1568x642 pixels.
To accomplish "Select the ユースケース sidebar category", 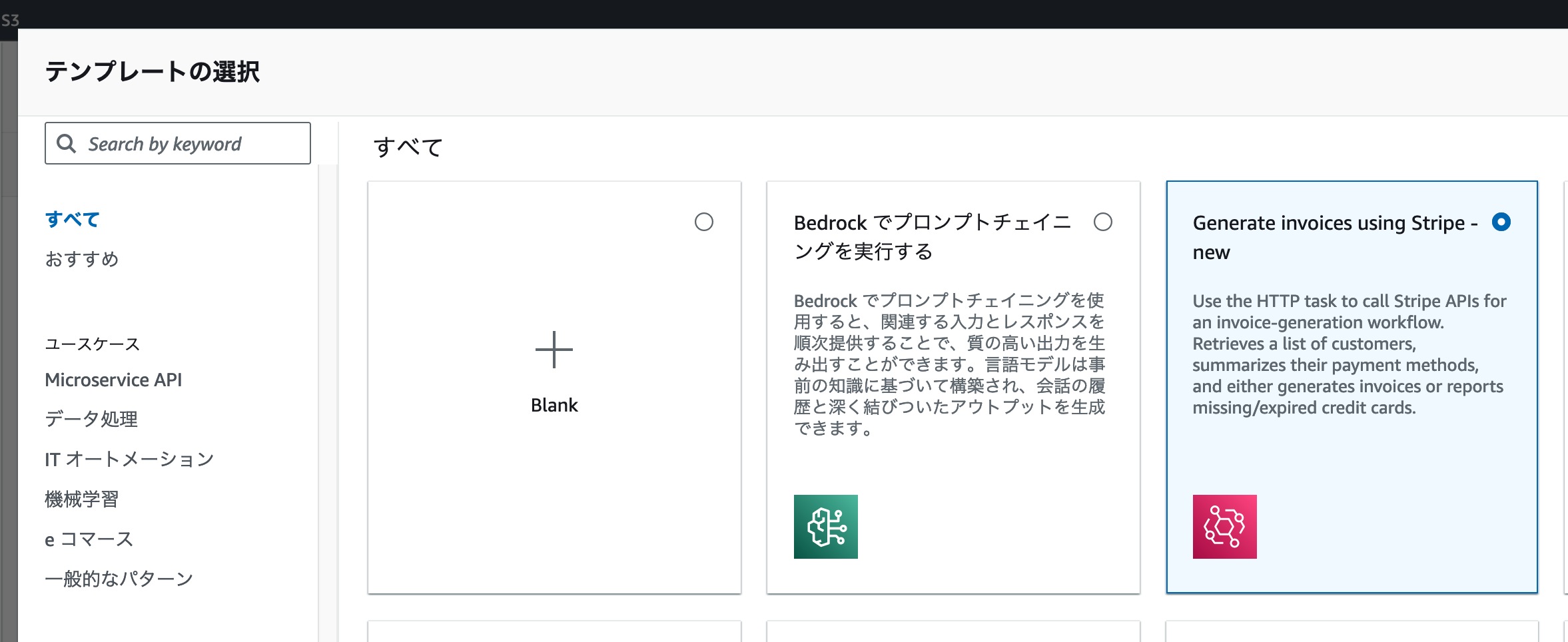I will 92,344.
